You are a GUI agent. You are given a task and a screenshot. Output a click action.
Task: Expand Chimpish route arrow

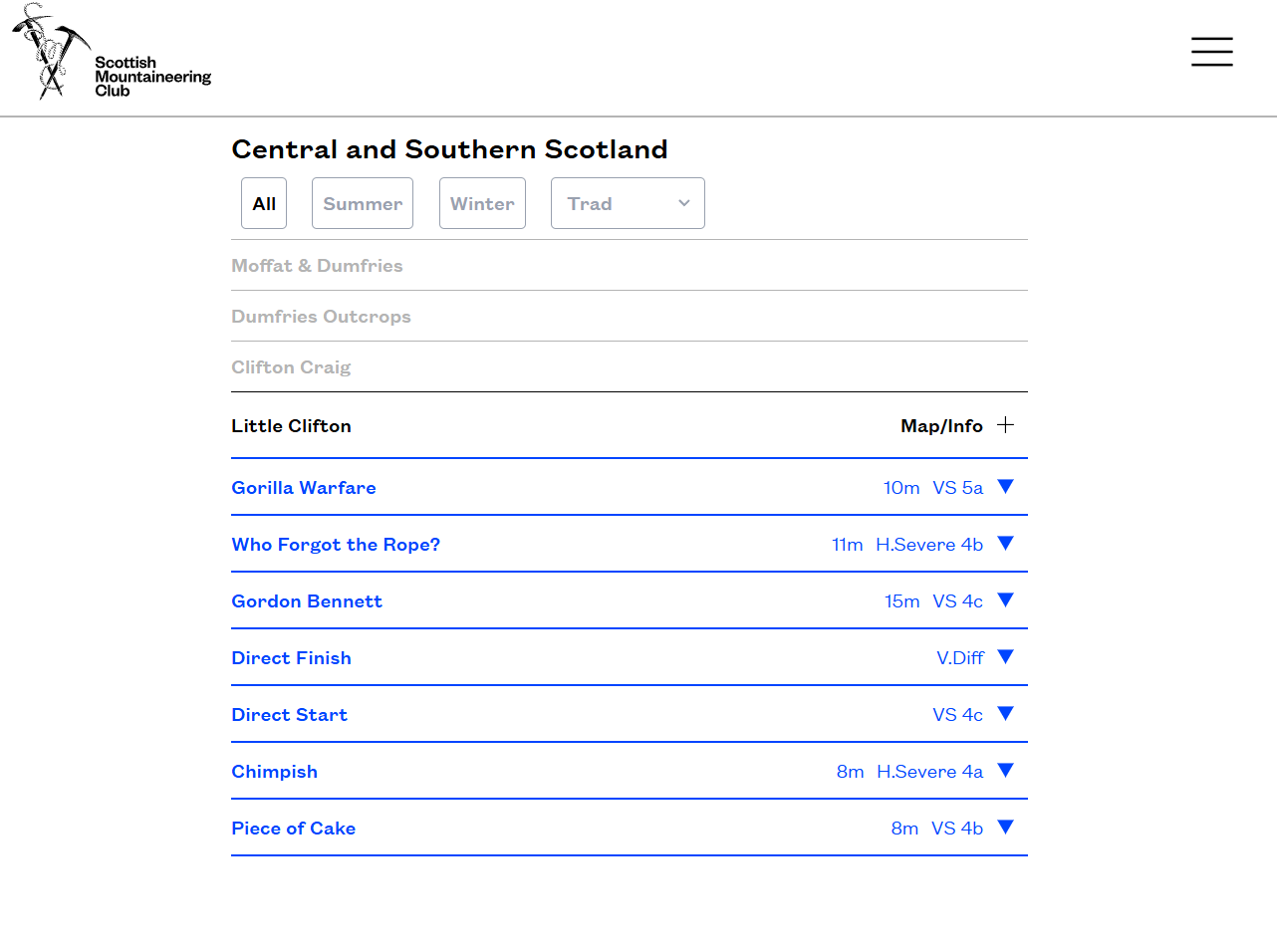point(1005,771)
